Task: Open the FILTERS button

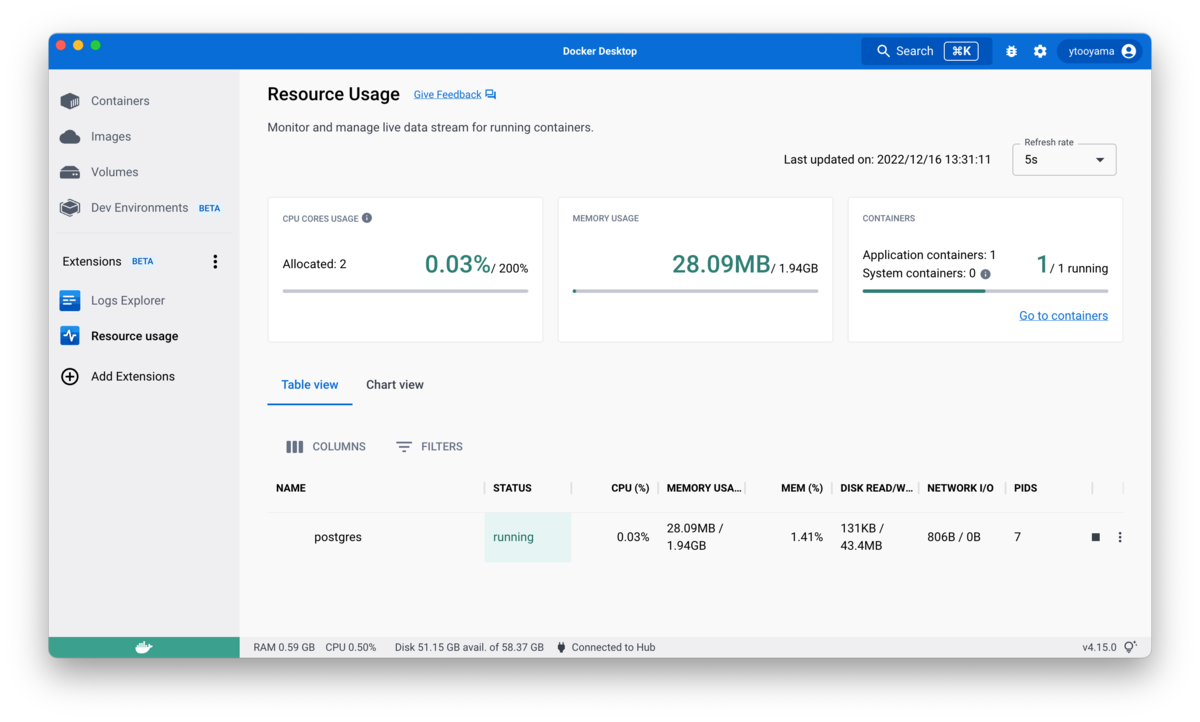Action: coord(429,447)
